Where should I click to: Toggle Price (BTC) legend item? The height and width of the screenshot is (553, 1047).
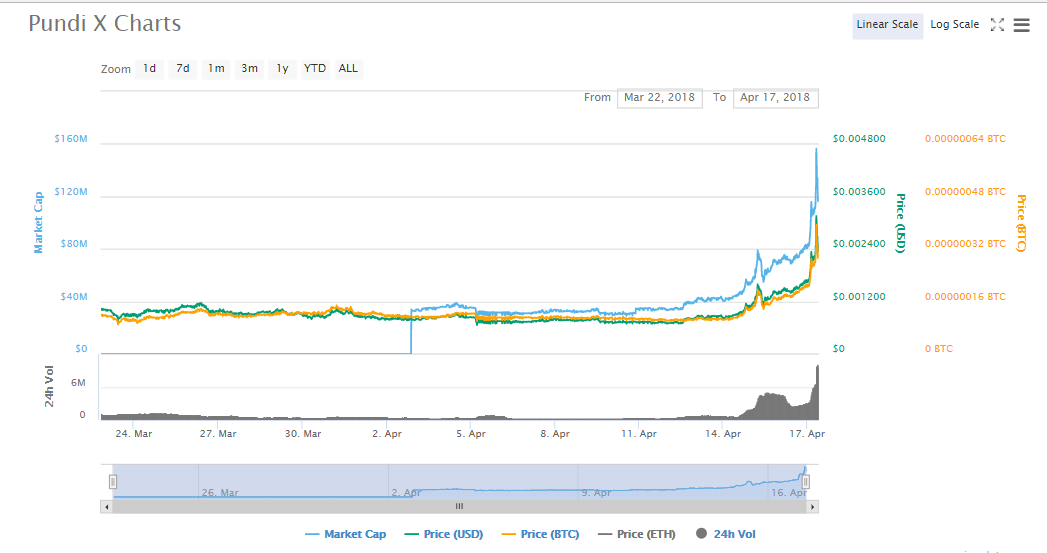pos(540,534)
